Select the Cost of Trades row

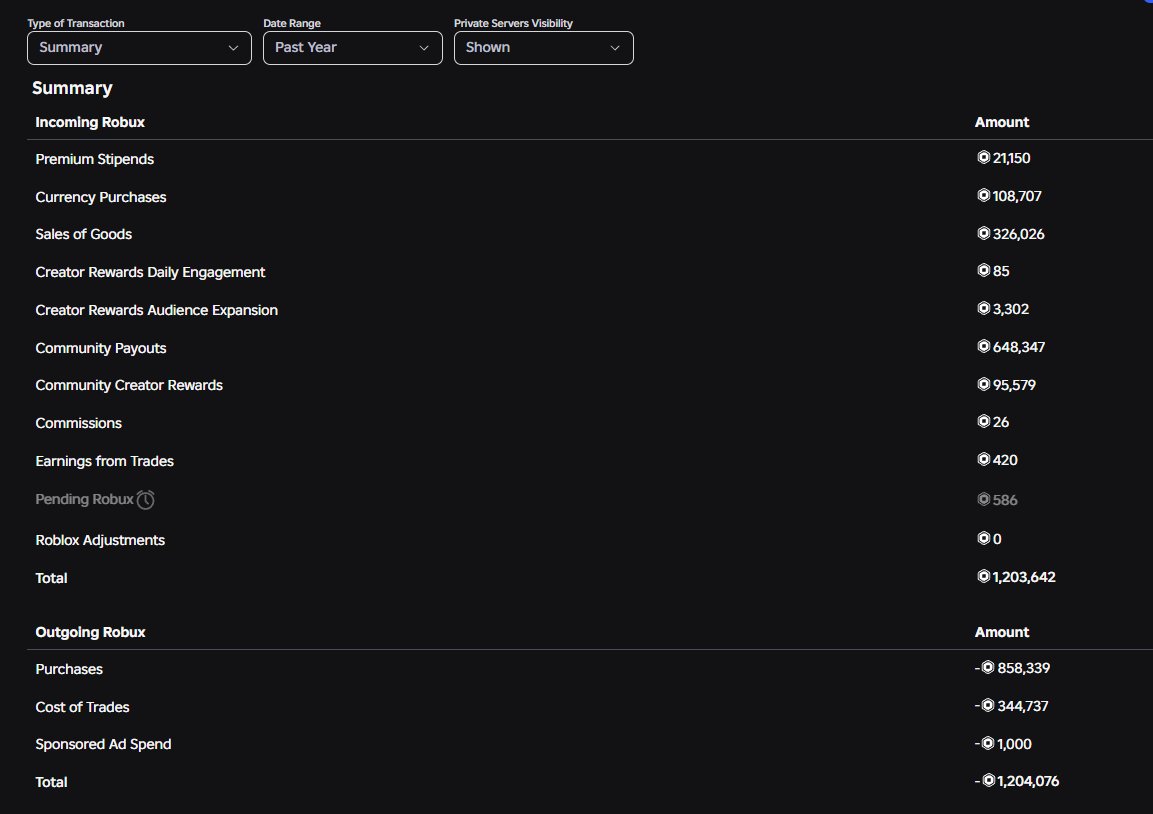tap(590, 707)
